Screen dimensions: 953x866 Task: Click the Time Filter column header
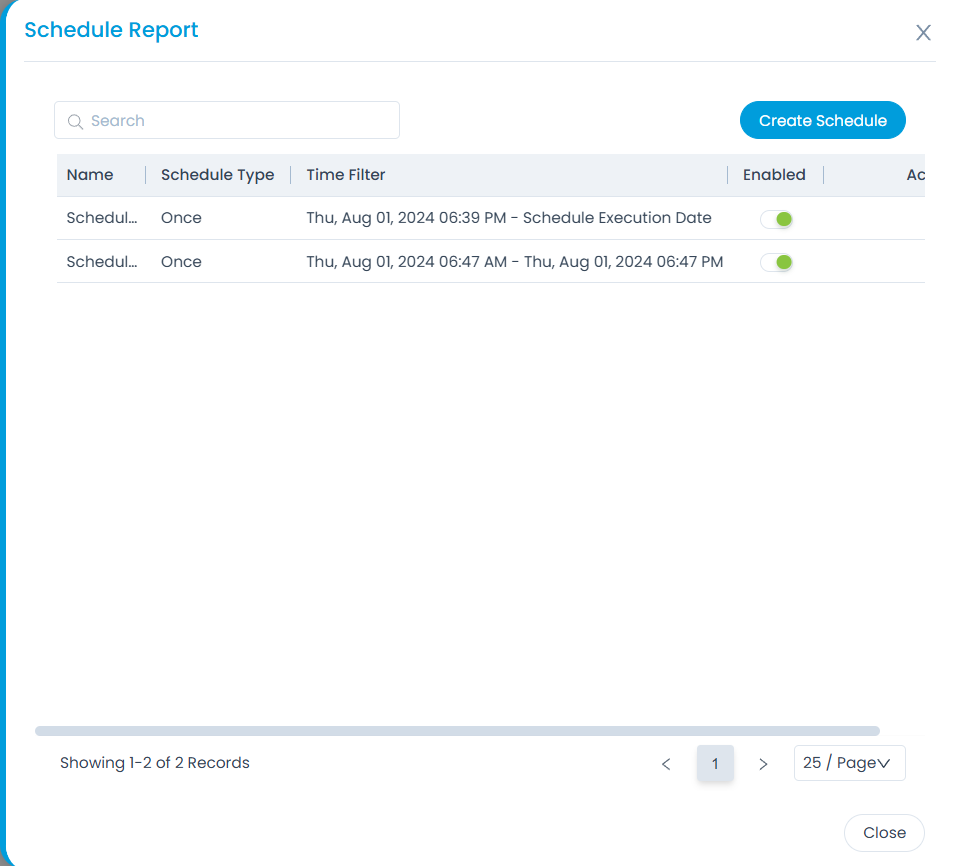click(x=345, y=174)
